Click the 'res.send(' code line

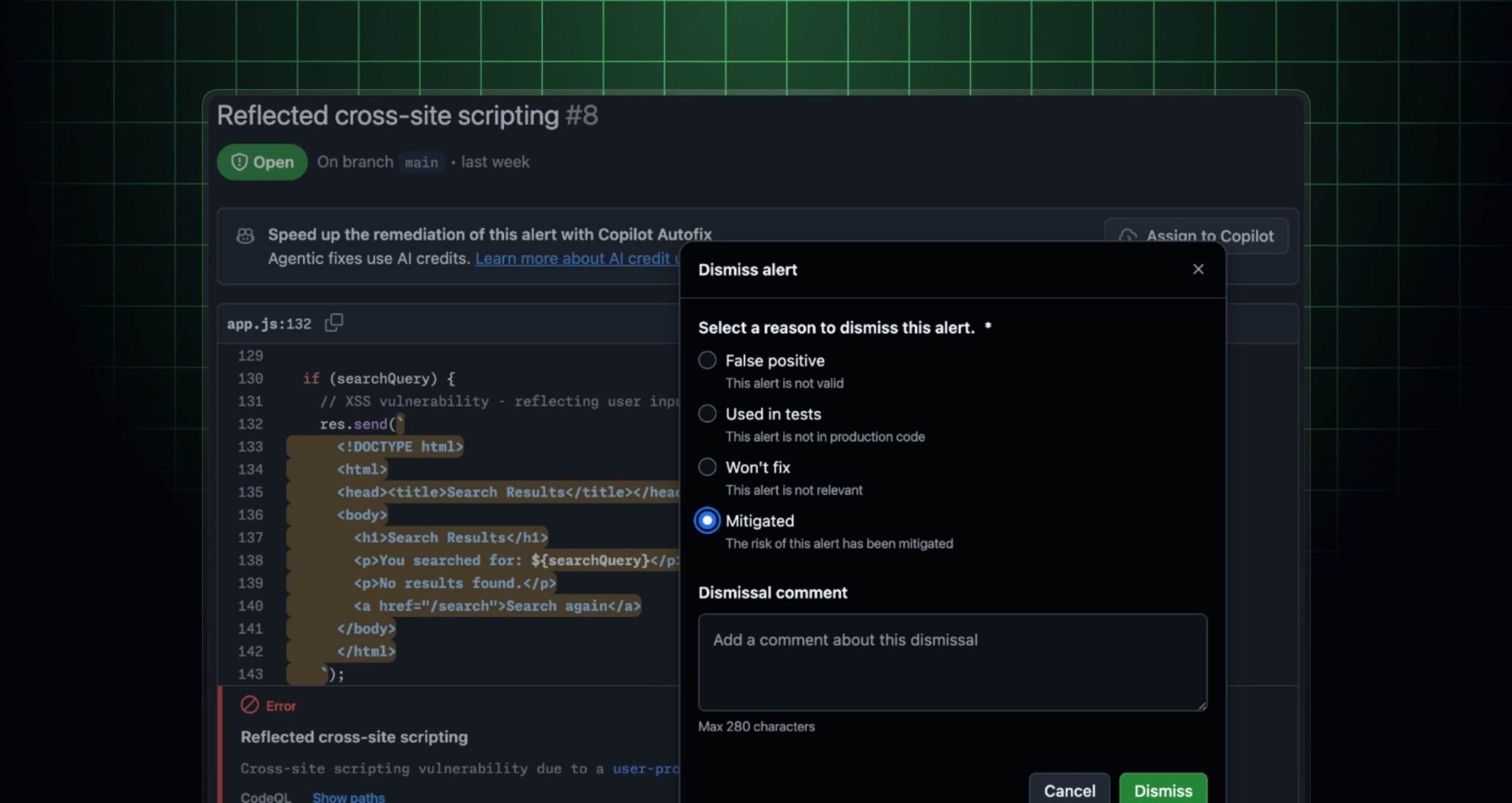[x=360, y=424]
